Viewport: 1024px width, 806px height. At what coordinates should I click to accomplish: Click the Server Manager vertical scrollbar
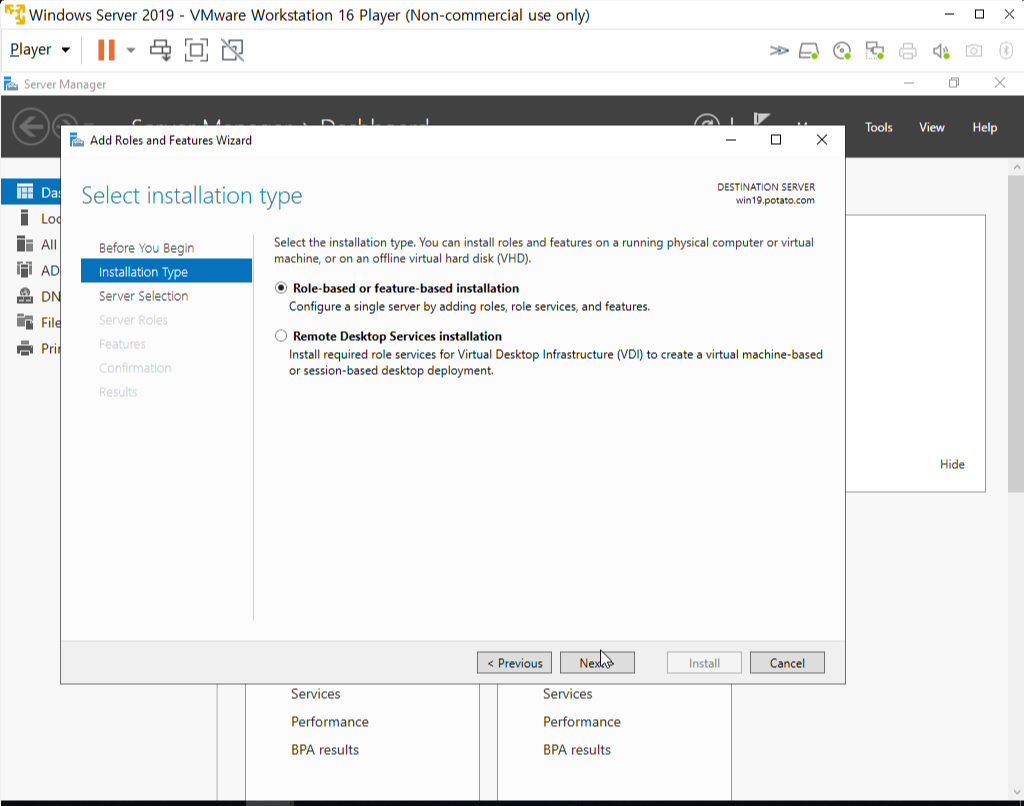(1016, 333)
